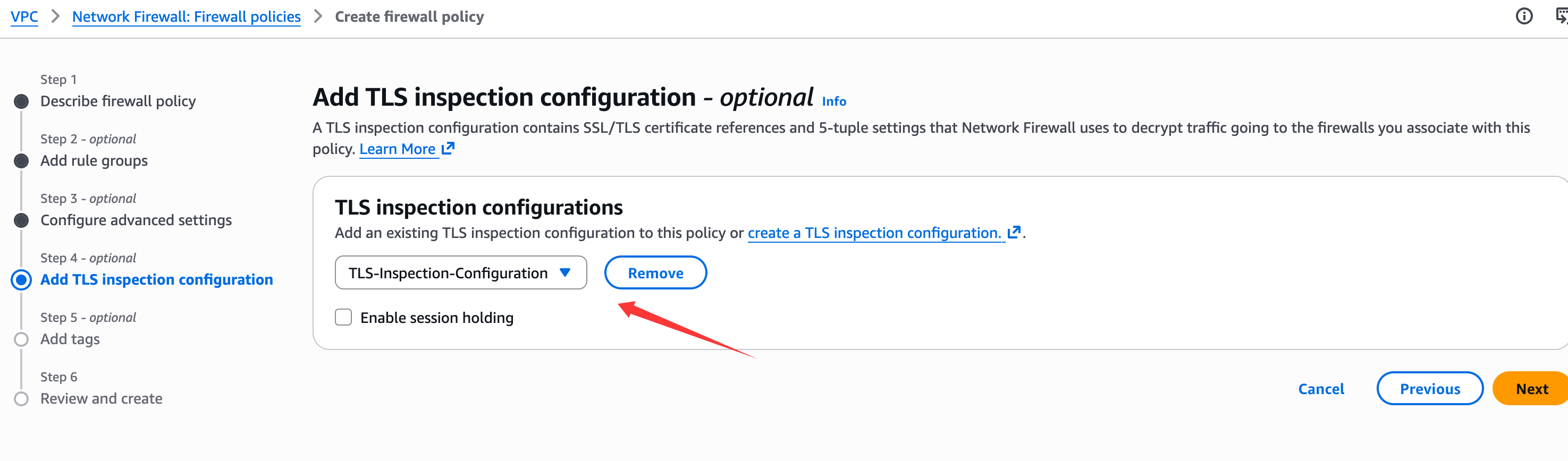Click the Step 5 Add tags circle

point(21,339)
